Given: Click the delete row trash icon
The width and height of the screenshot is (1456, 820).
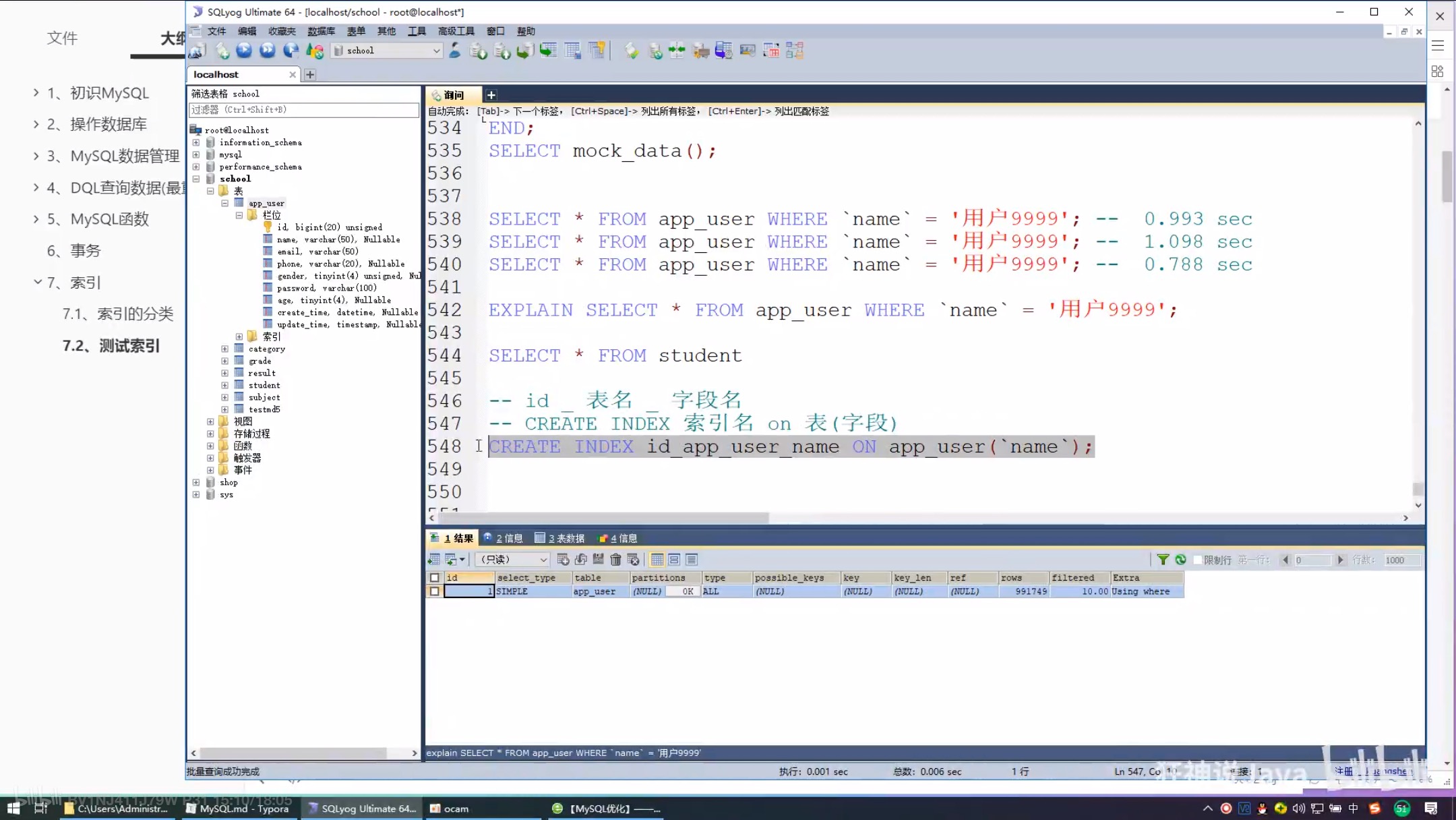Looking at the screenshot, I should pos(615,560).
